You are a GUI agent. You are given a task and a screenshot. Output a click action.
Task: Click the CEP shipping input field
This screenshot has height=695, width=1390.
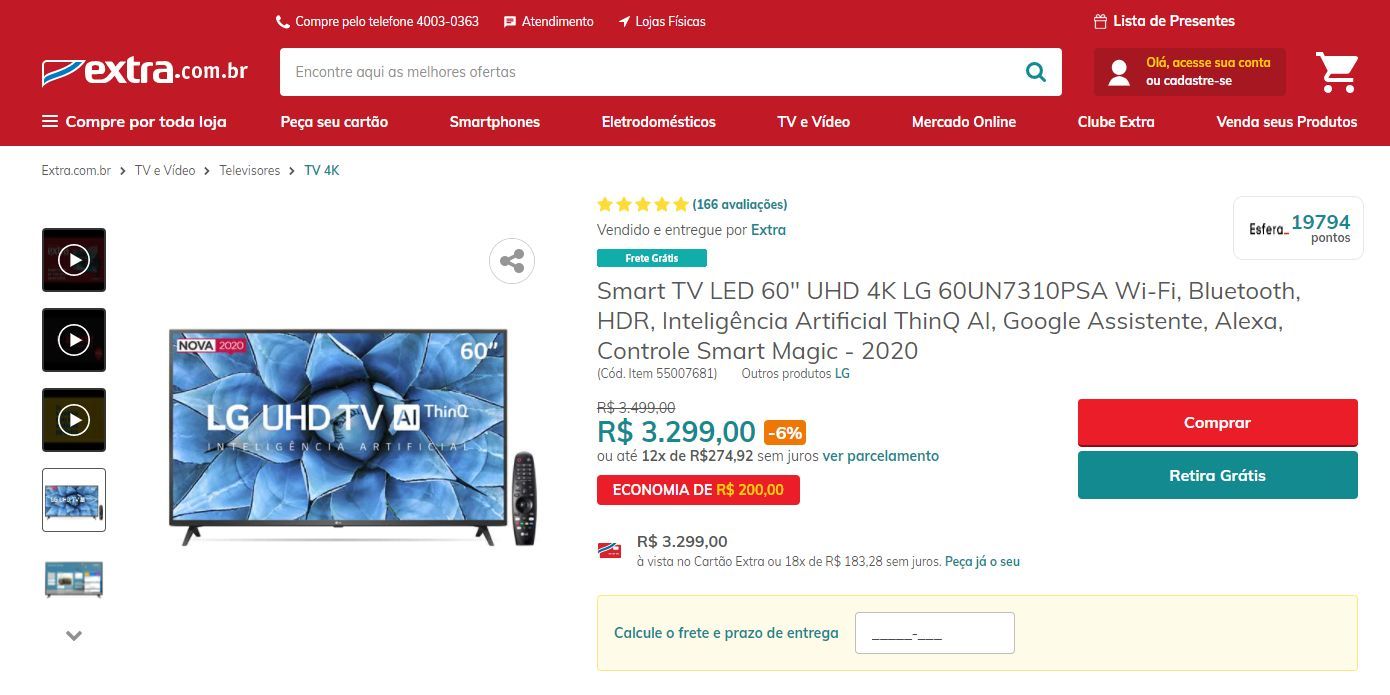click(934, 633)
